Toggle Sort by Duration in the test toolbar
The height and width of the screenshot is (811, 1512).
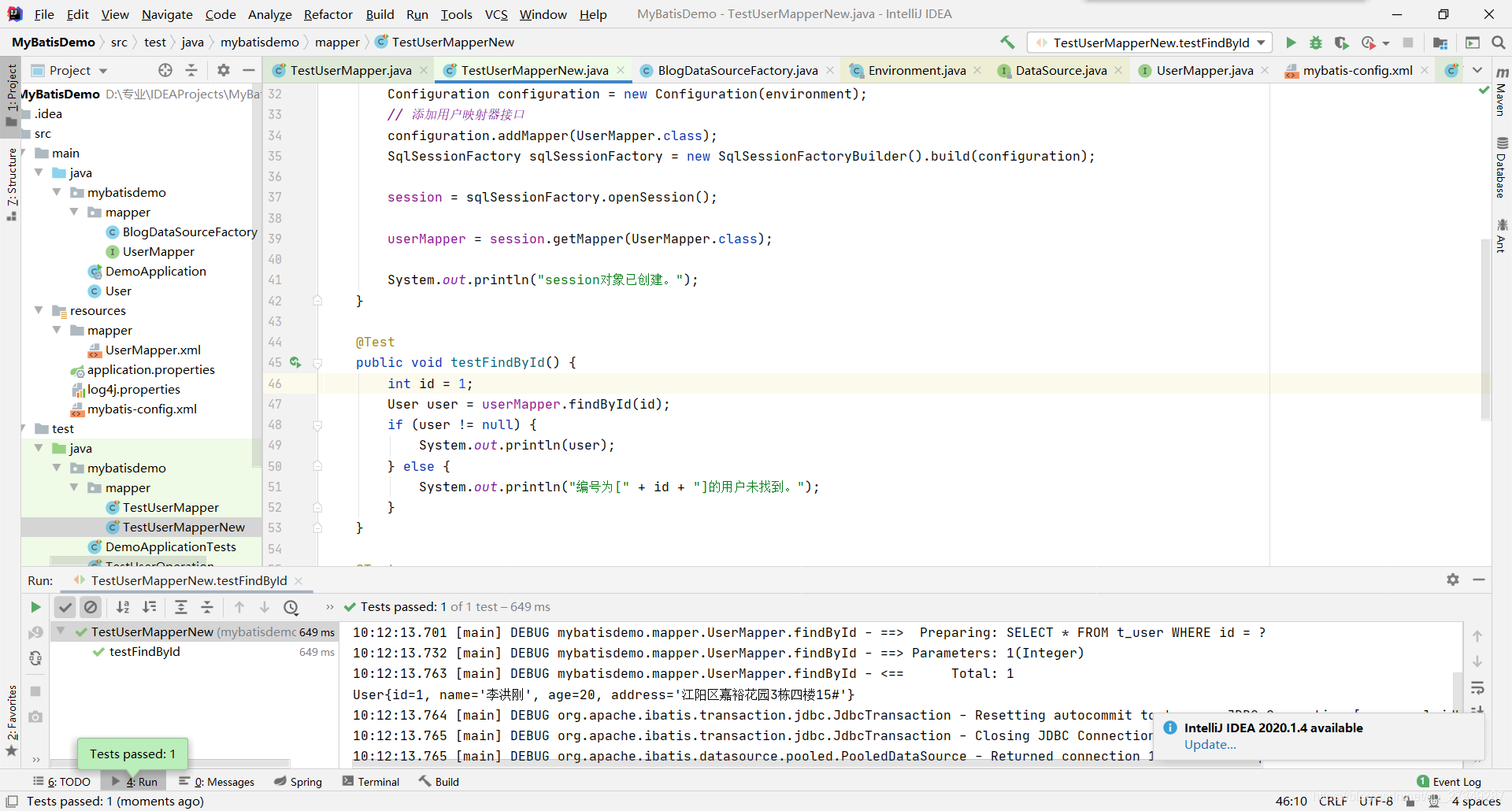(x=149, y=607)
